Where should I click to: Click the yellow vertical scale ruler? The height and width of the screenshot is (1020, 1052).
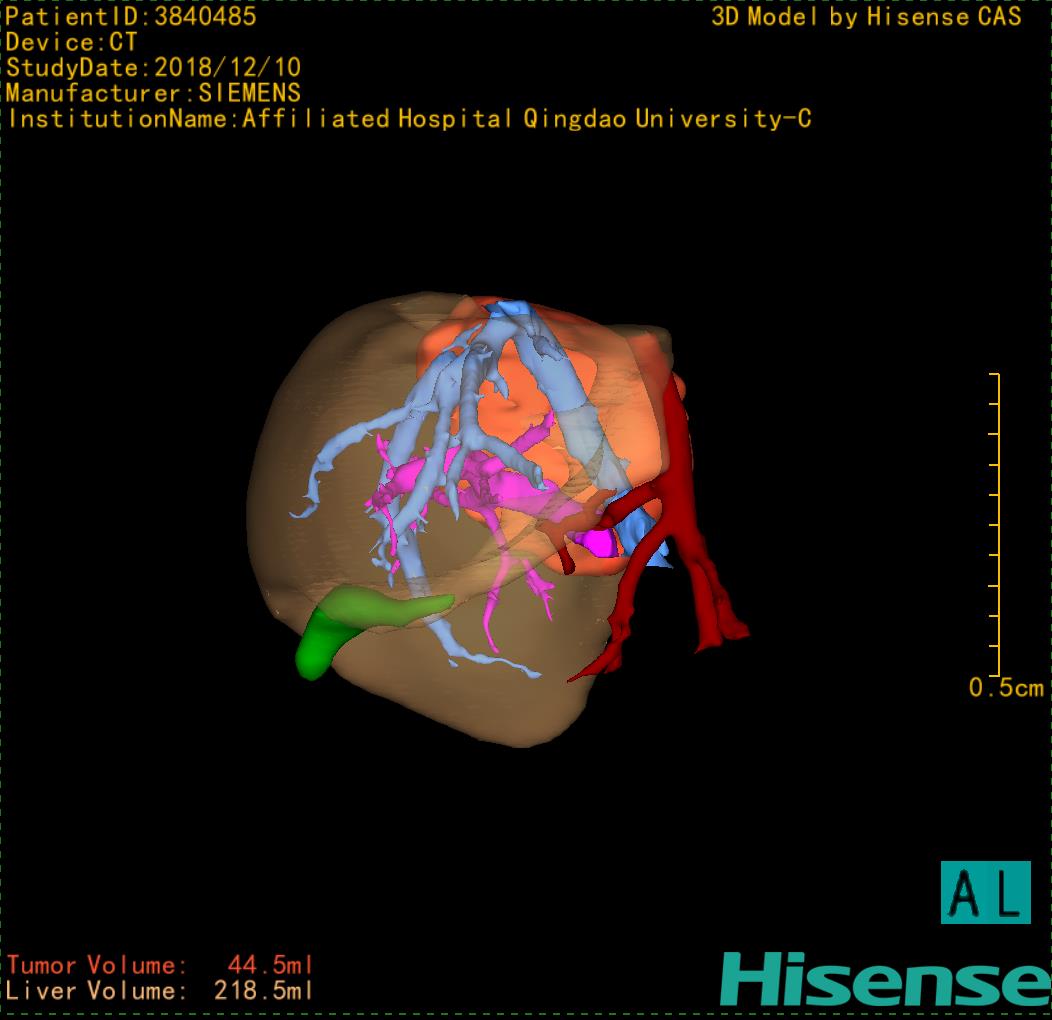996,525
